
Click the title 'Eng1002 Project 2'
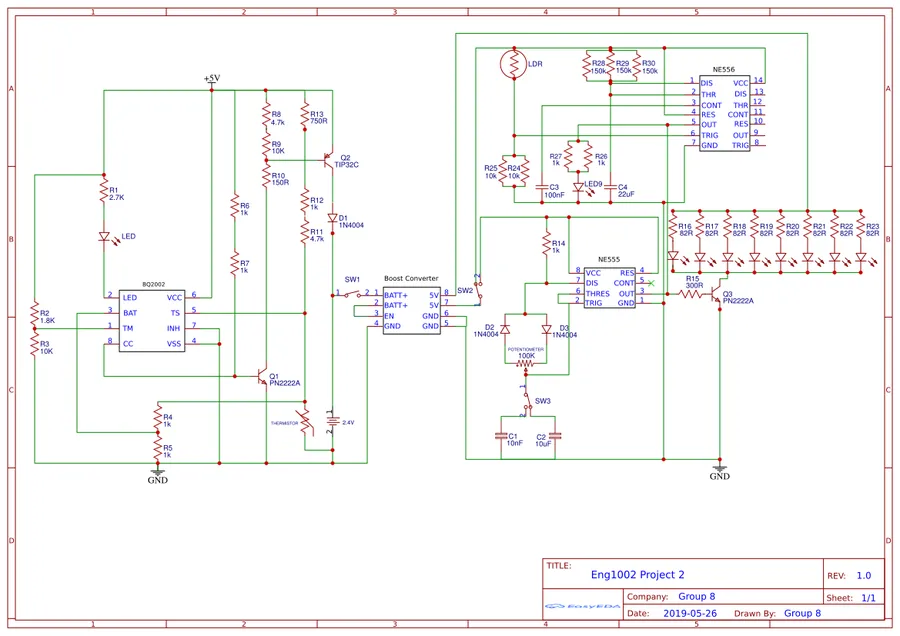tap(637, 575)
